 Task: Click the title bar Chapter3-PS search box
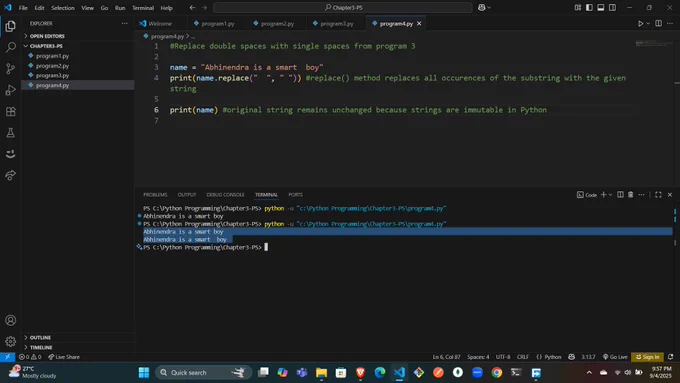(x=343, y=7)
